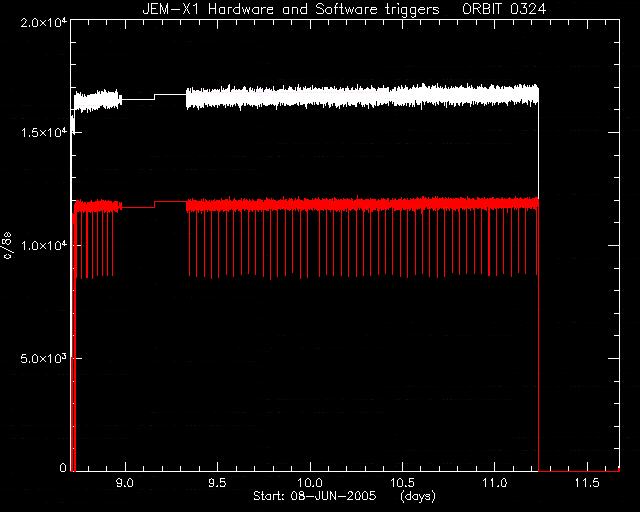Image resolution: width=640 pixels, height=512 pixels.
Task: Select the 2.0×10⁴ y-axis label
Action: 43,22
